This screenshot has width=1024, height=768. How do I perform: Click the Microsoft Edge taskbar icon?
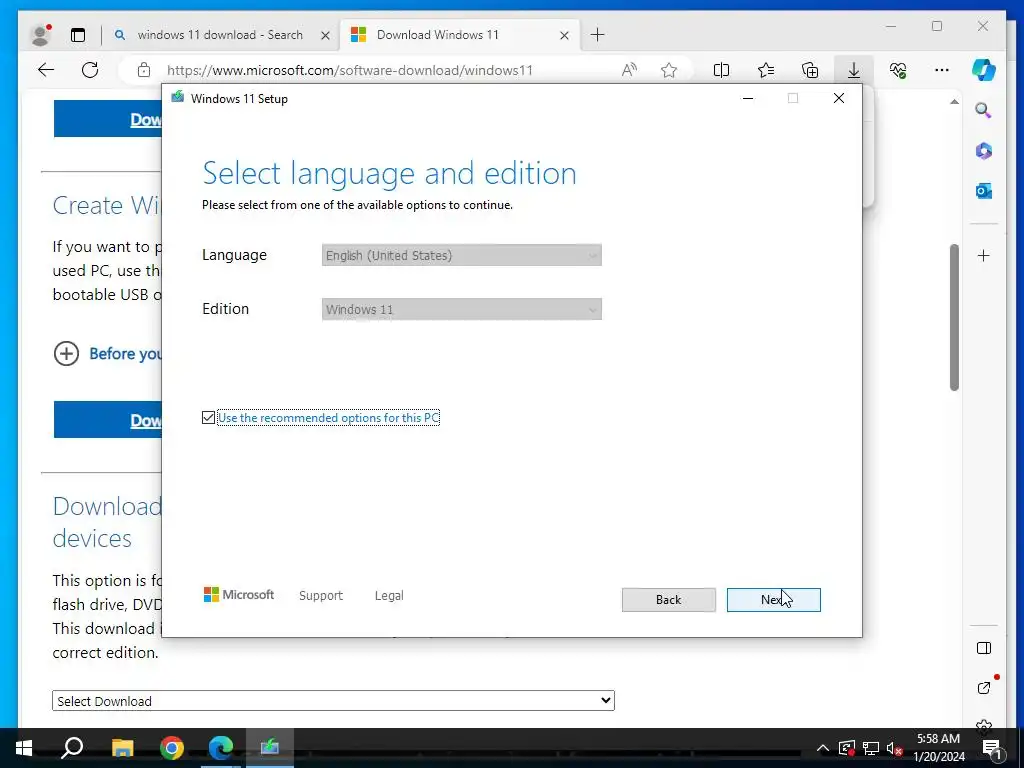click(221, 748)
